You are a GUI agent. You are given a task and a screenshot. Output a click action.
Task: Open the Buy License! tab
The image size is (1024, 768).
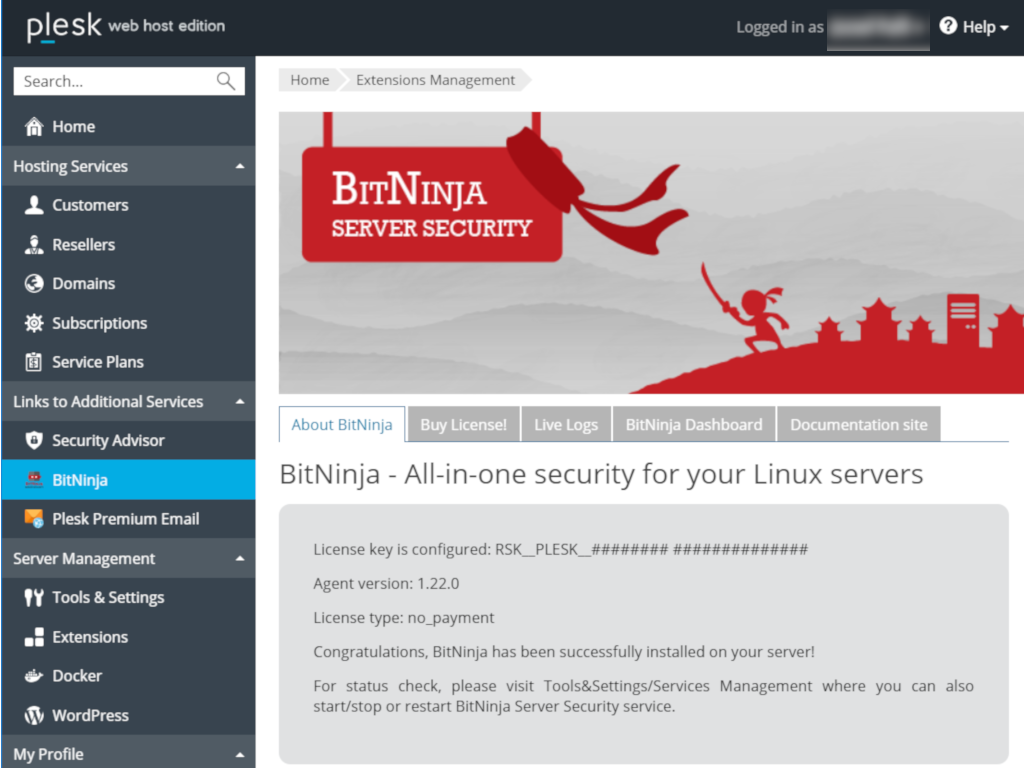click(x=463, y=425)
